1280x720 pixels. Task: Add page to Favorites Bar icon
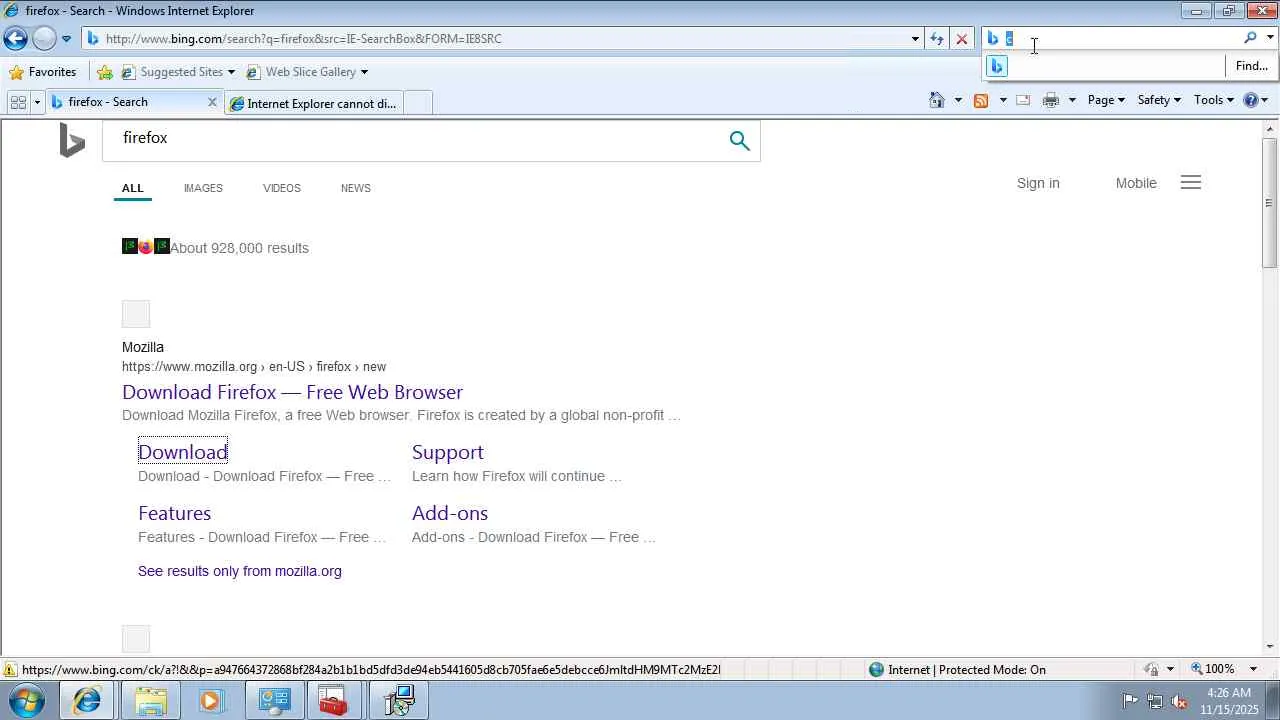click(x=105, y=72)
